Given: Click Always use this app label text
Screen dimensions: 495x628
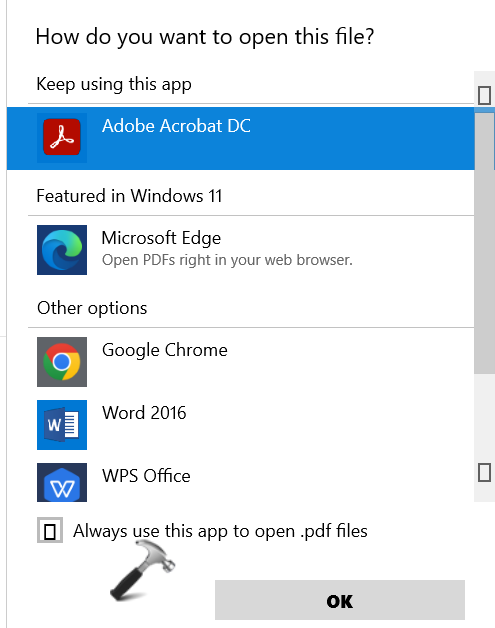Looking at the screenshot, I should pos(220,531).
